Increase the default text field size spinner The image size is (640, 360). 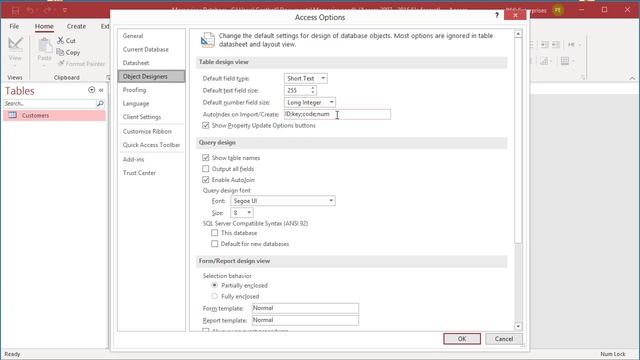point(313,88)
